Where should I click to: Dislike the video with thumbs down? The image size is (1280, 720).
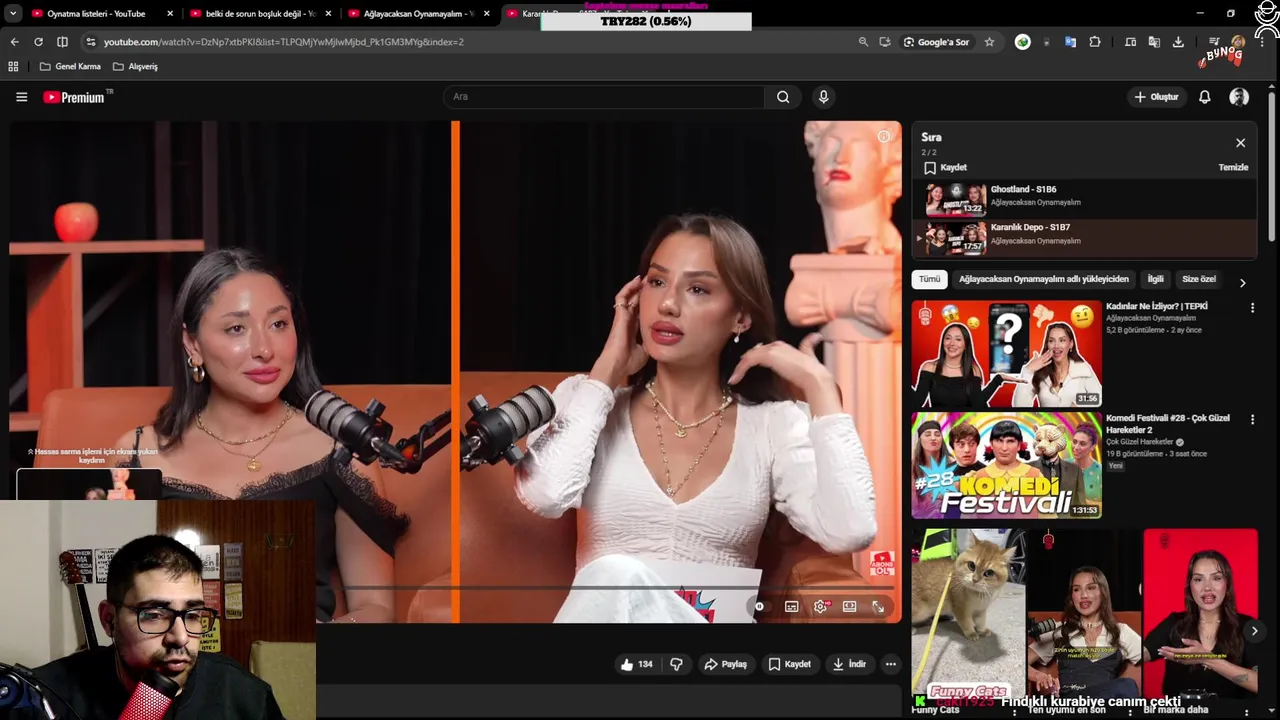(x=676, y=664)
